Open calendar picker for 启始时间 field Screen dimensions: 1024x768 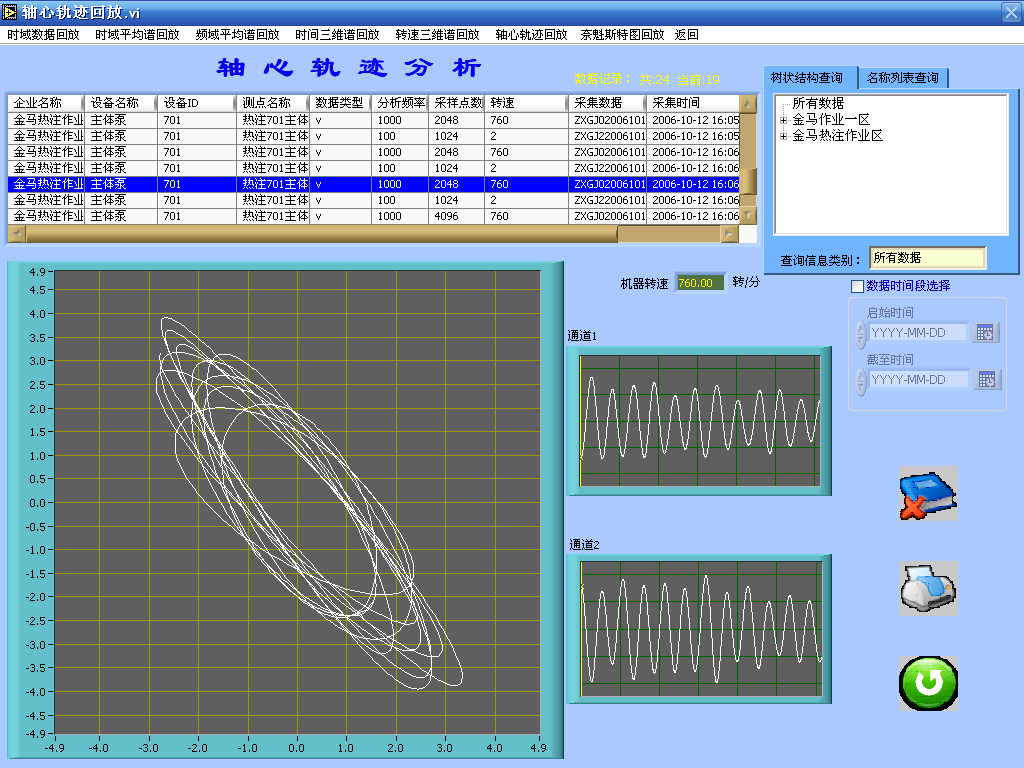[x=986, y=332]
